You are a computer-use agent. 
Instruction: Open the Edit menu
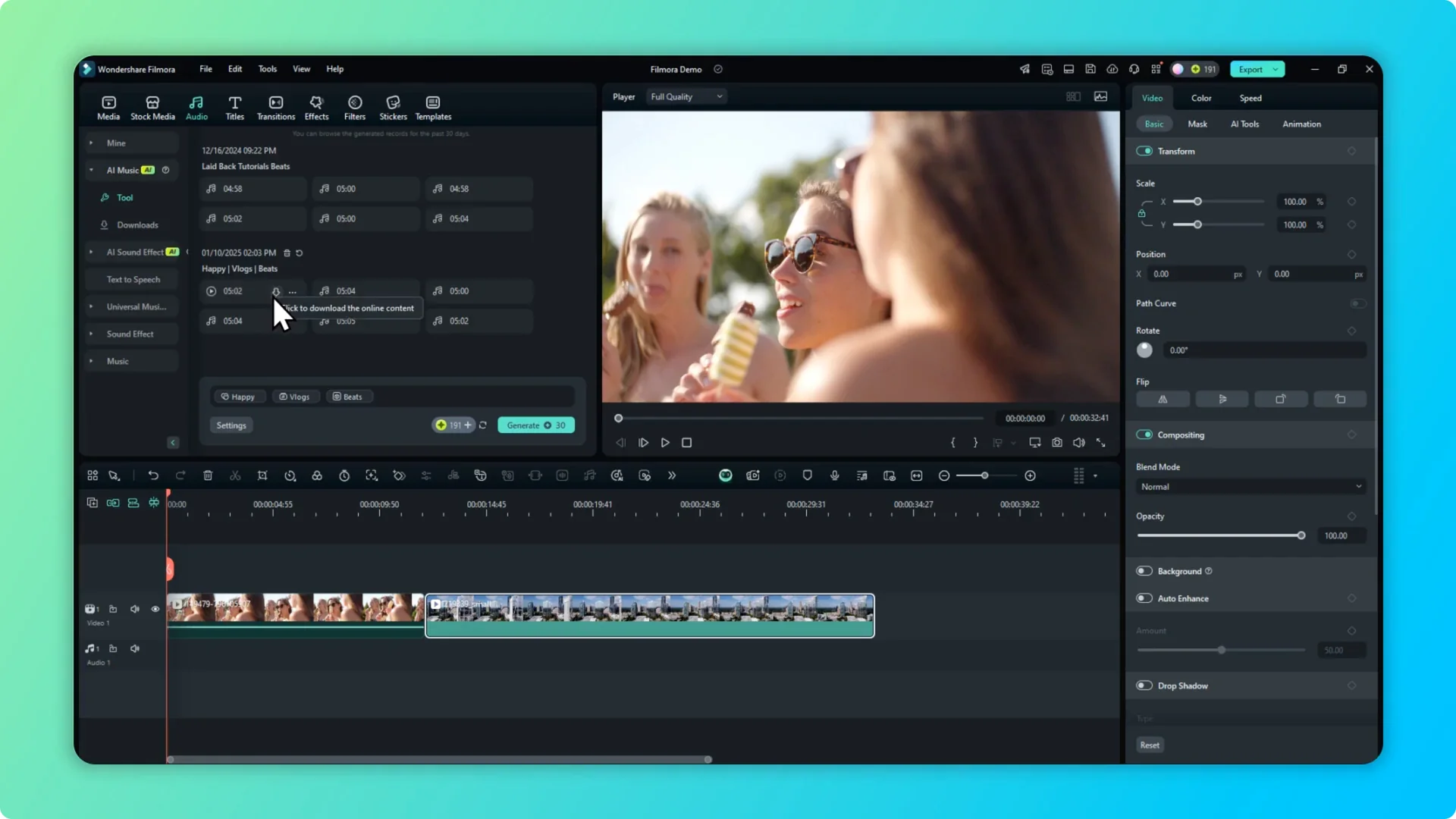(x=235, y=69)
